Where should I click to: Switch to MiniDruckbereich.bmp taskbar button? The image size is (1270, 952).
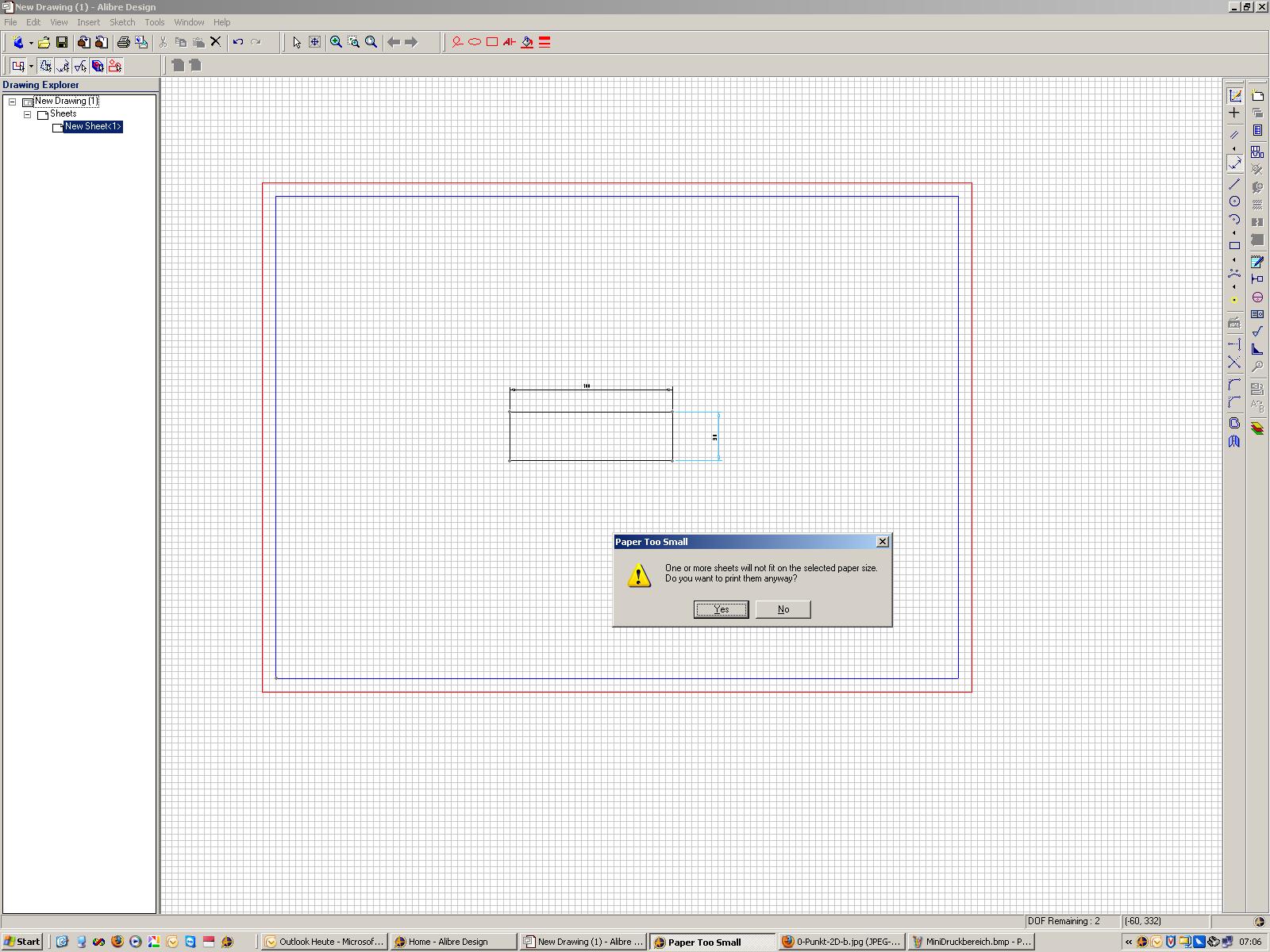tap(971, 942)
